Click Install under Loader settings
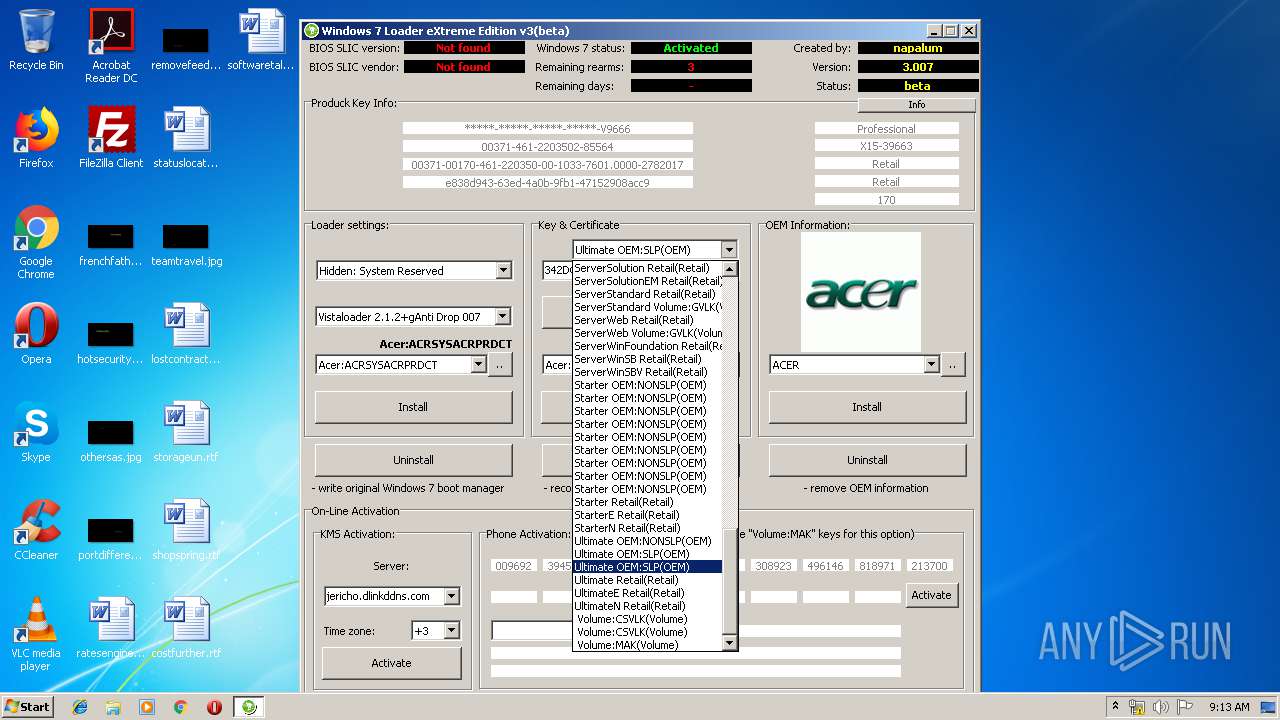The image size is (1280, 720). (413, 407)
